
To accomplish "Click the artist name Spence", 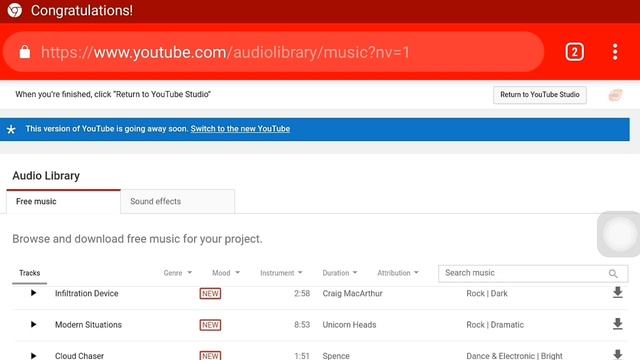I will 336,356.
